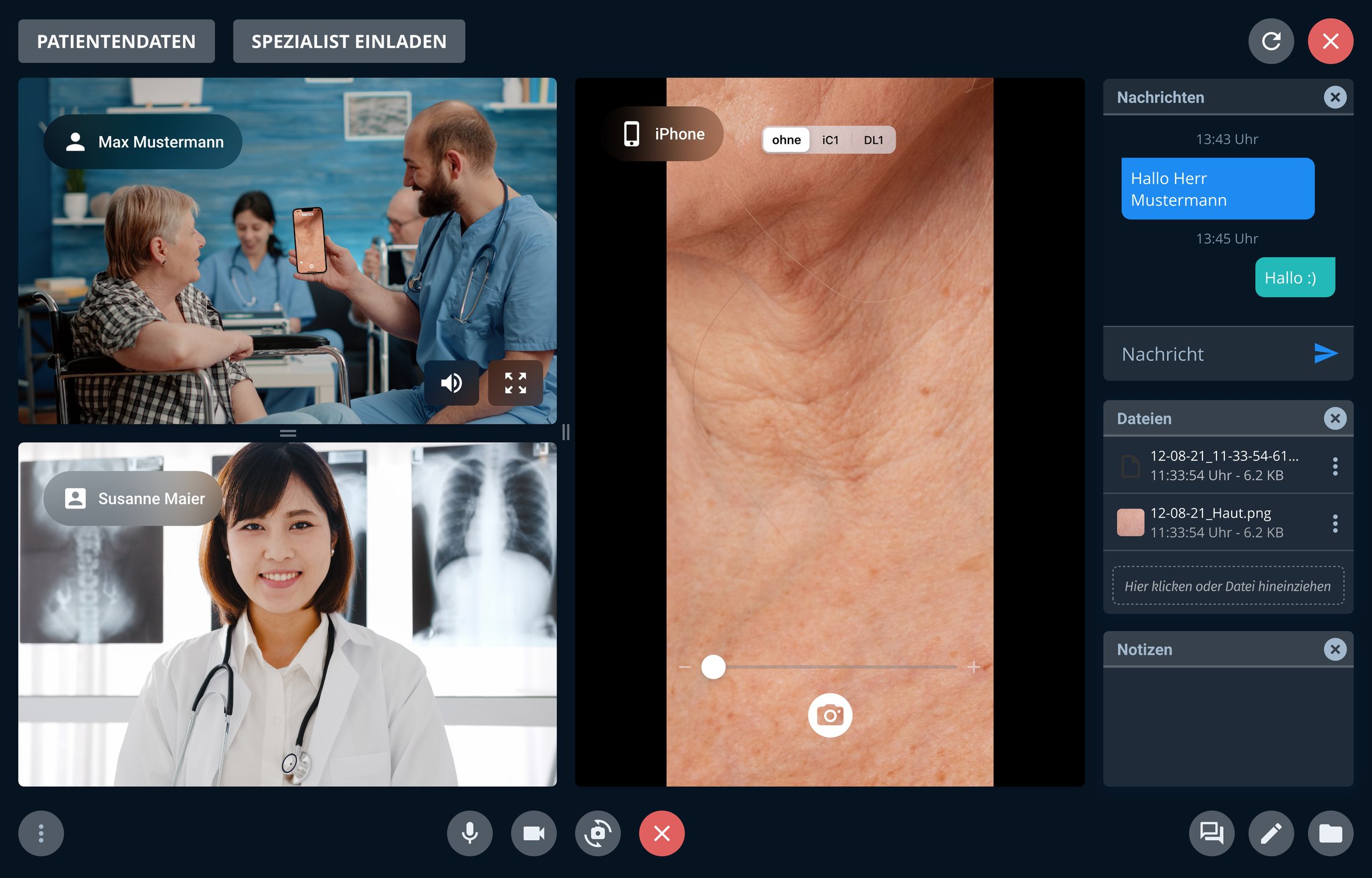The image size is (1372, 878).
Task: Reload the session with the refresh icon
Action: pyautogui.click(x=1271, y=41)
